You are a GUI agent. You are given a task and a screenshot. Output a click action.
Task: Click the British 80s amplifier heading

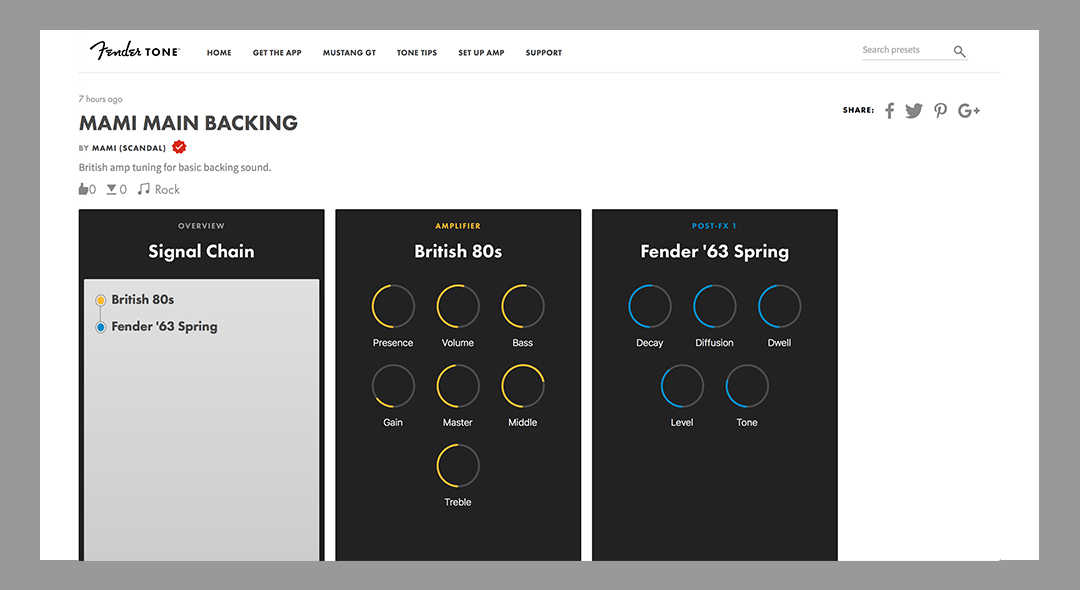pos(458,251)
